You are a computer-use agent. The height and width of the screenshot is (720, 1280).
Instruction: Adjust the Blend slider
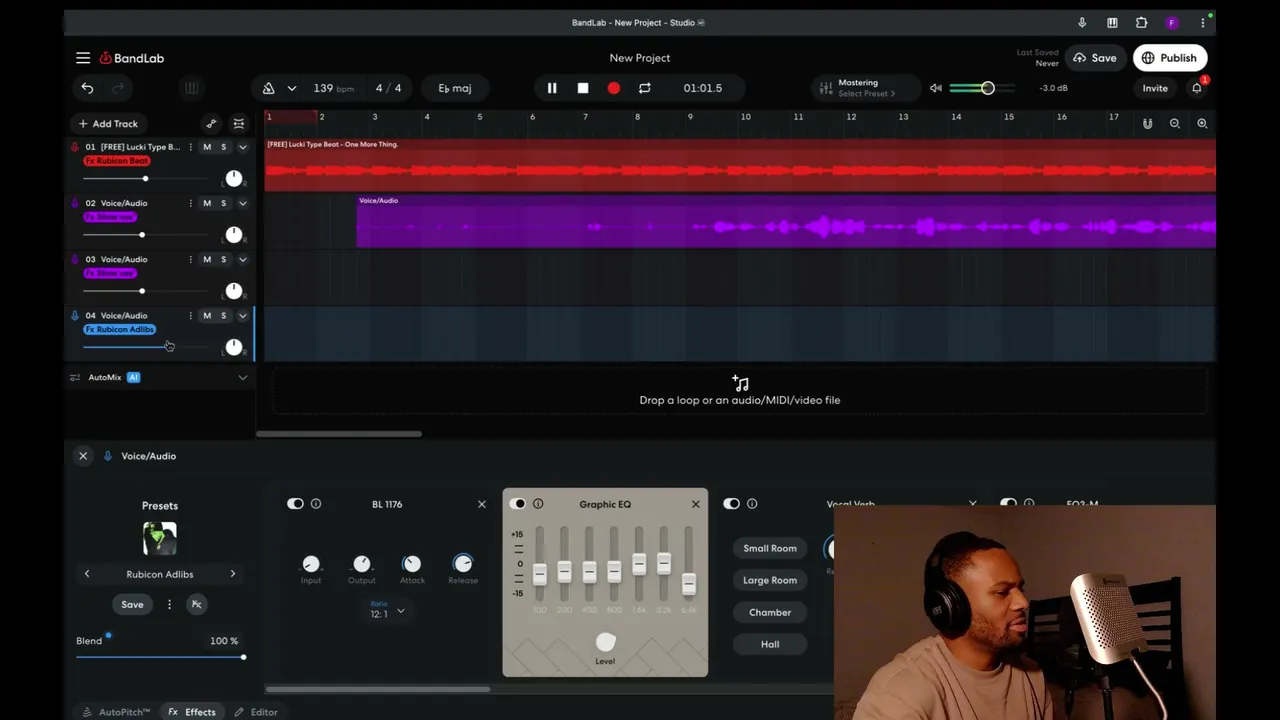tap(160, 657)
